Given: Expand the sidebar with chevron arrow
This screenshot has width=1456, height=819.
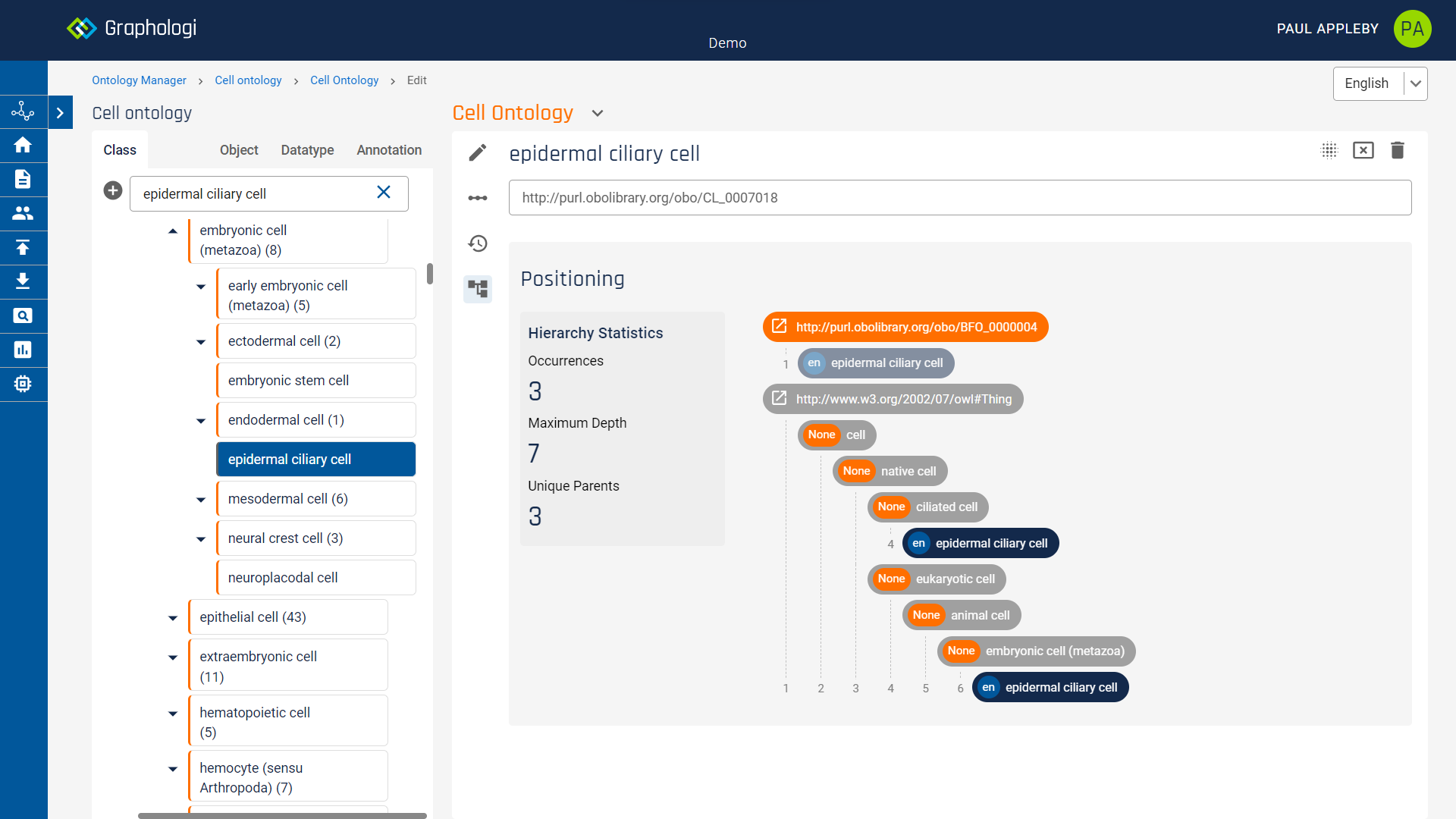Looking at the screenshot, I should [x=60, y=113].
